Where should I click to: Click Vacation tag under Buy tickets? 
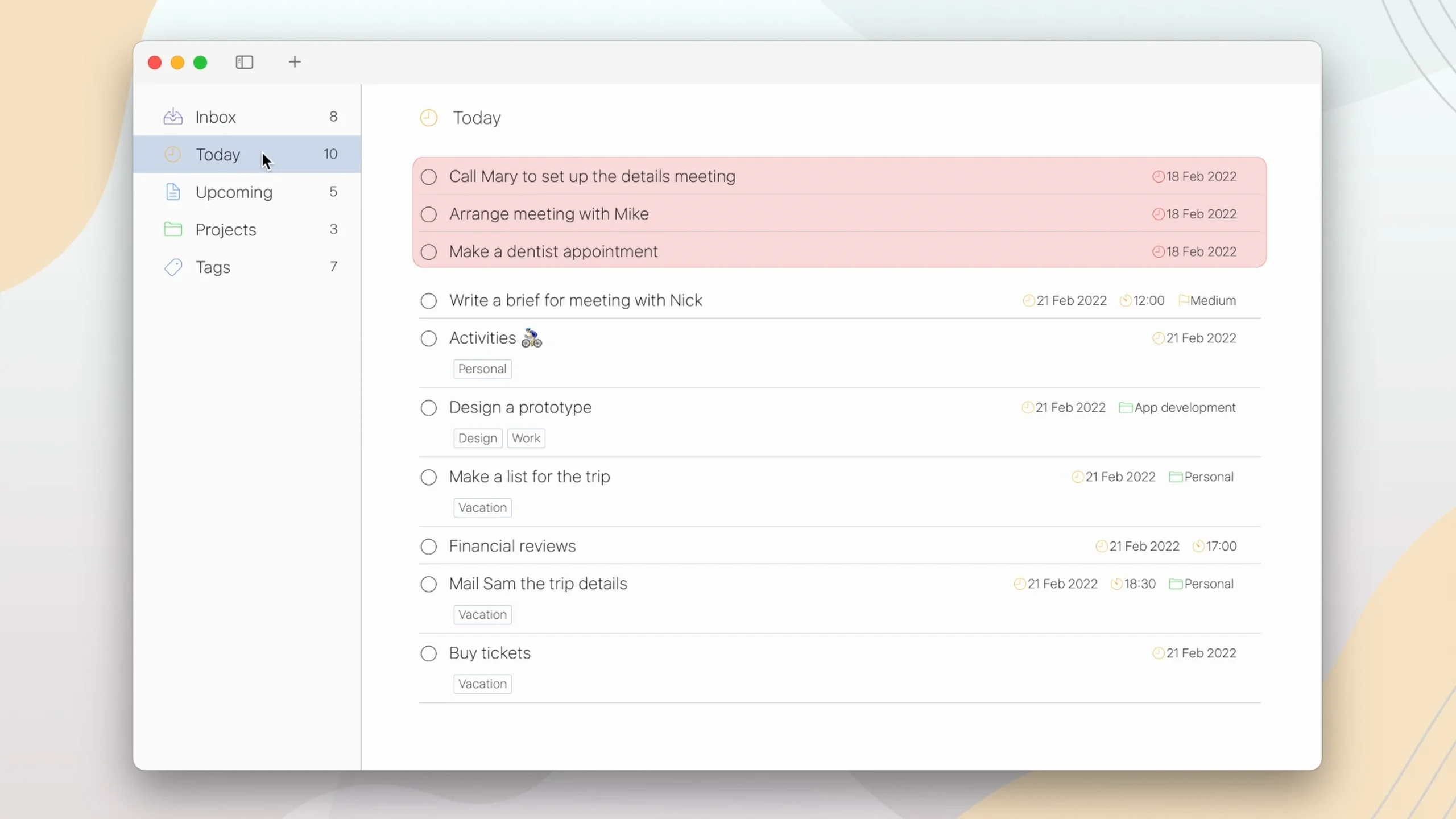(482, 684)
